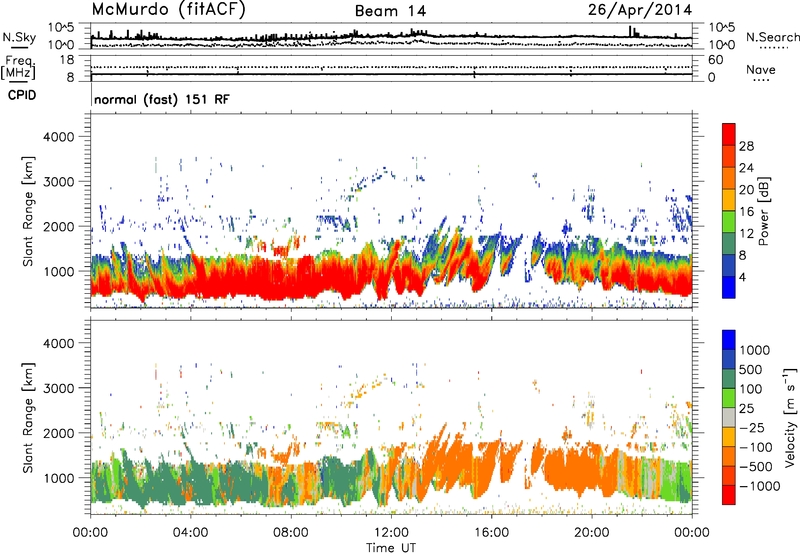Click the '4000' tick in the power panel
800x554 pixels.
click(x=58, y=137)
